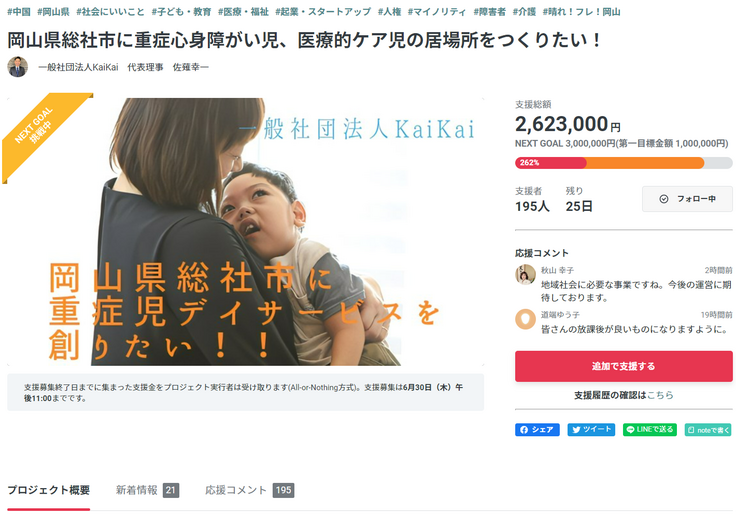The image size is (736, 514).
Task: Click the Facebook シェア share button
Action: (x=537, y=430)
